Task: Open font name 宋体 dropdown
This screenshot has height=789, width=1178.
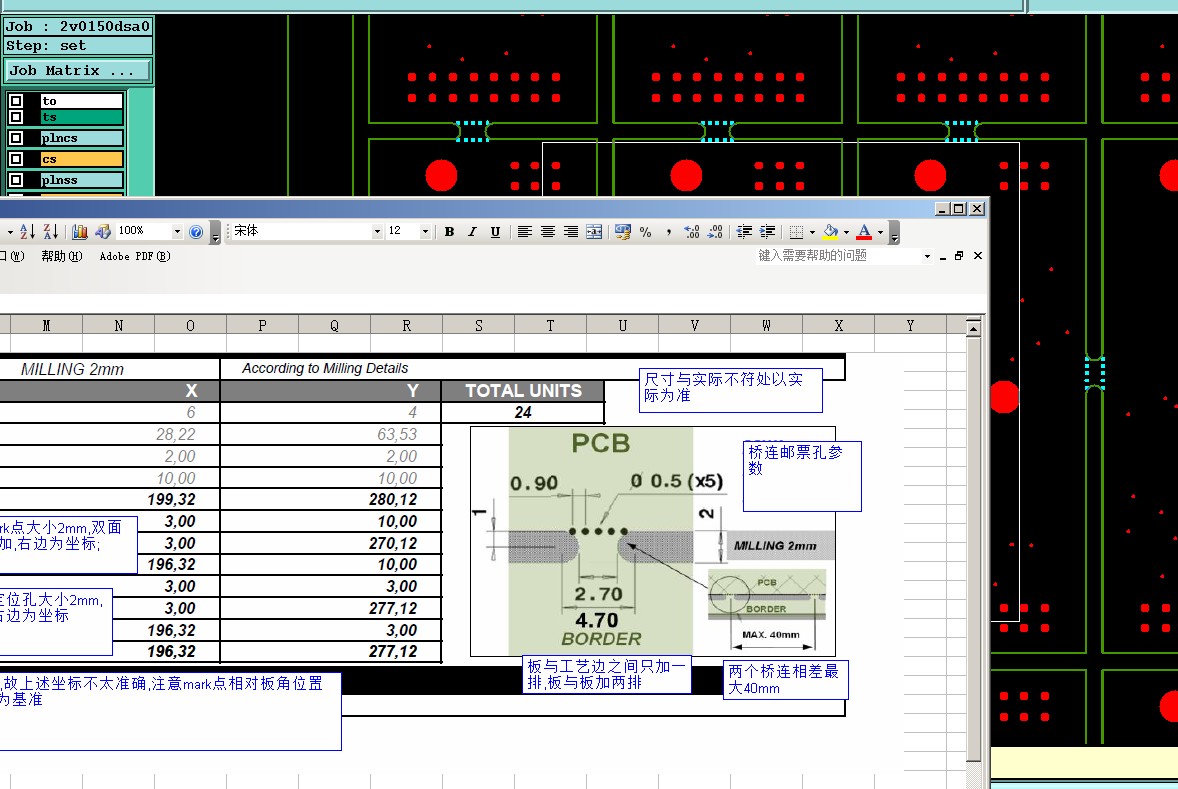Action: (377, 231)
